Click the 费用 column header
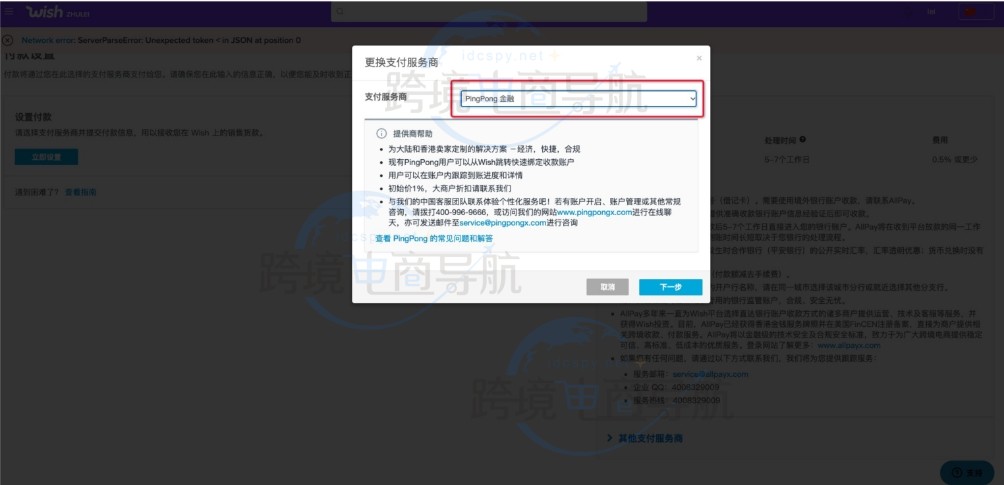The width and height of the screenshot is (1004, 485). click(x=939, y=140)
